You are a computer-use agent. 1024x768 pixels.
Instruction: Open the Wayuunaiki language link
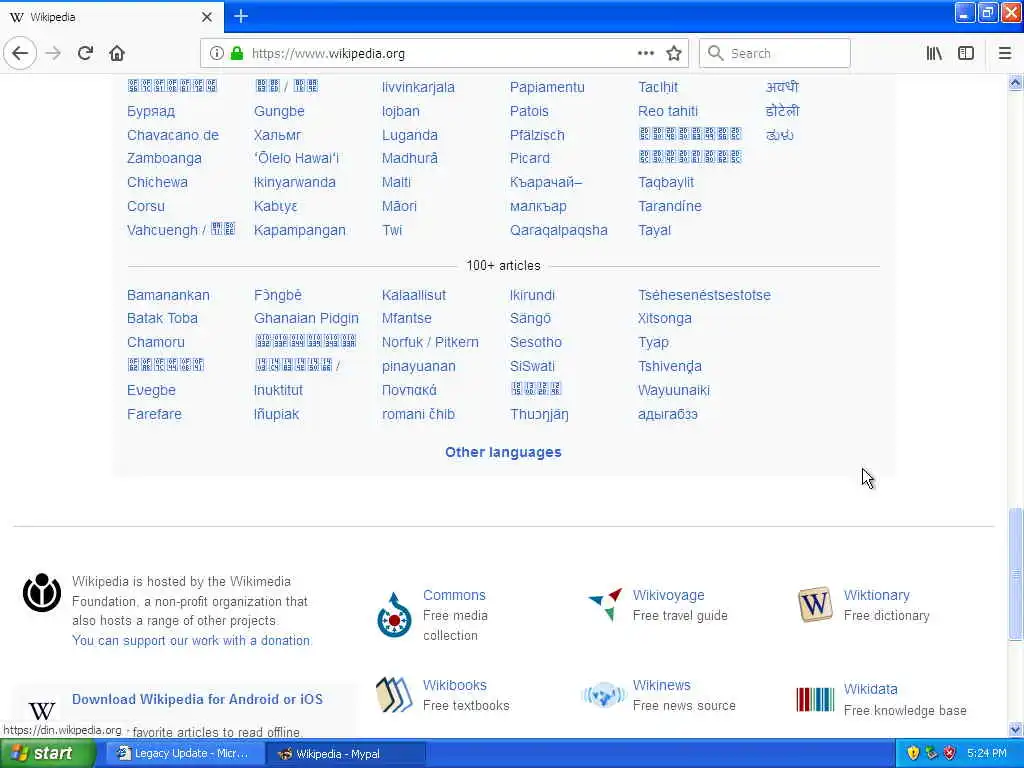click(x=673, y=390)
